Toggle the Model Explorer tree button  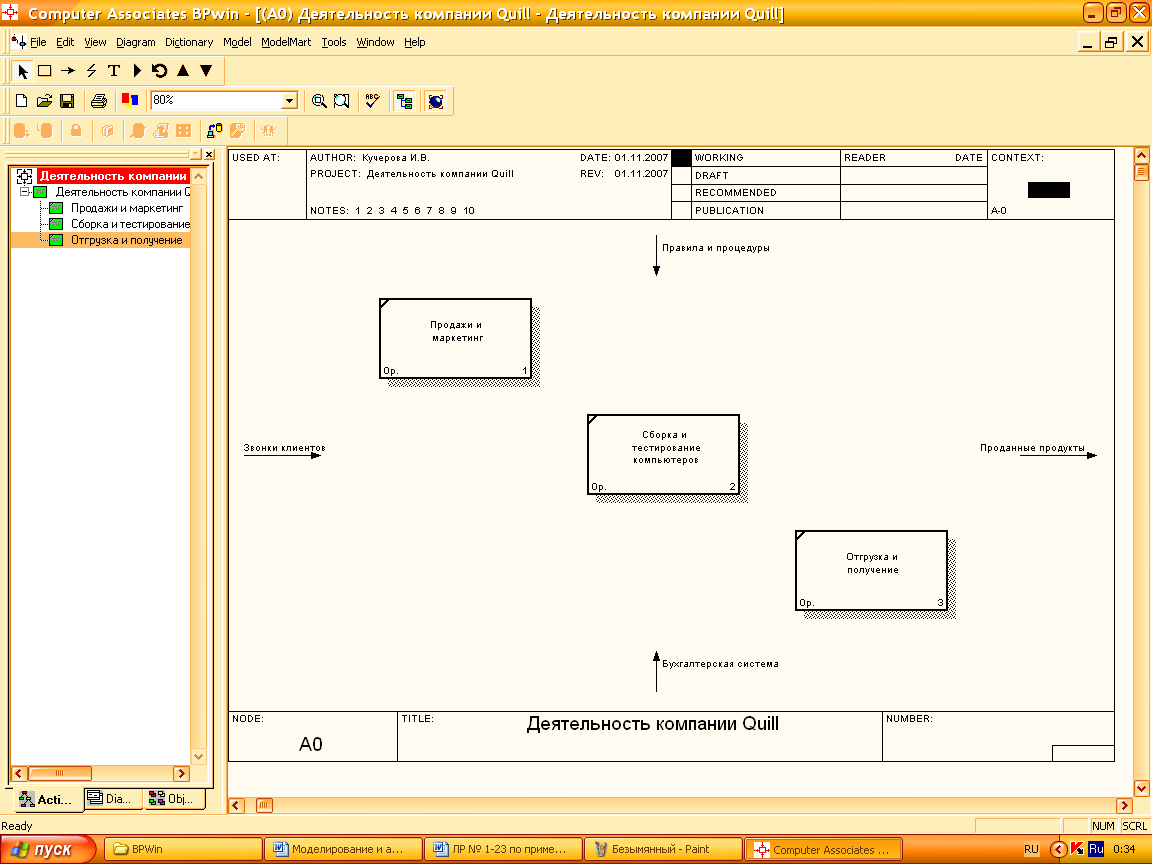point(404,101)
